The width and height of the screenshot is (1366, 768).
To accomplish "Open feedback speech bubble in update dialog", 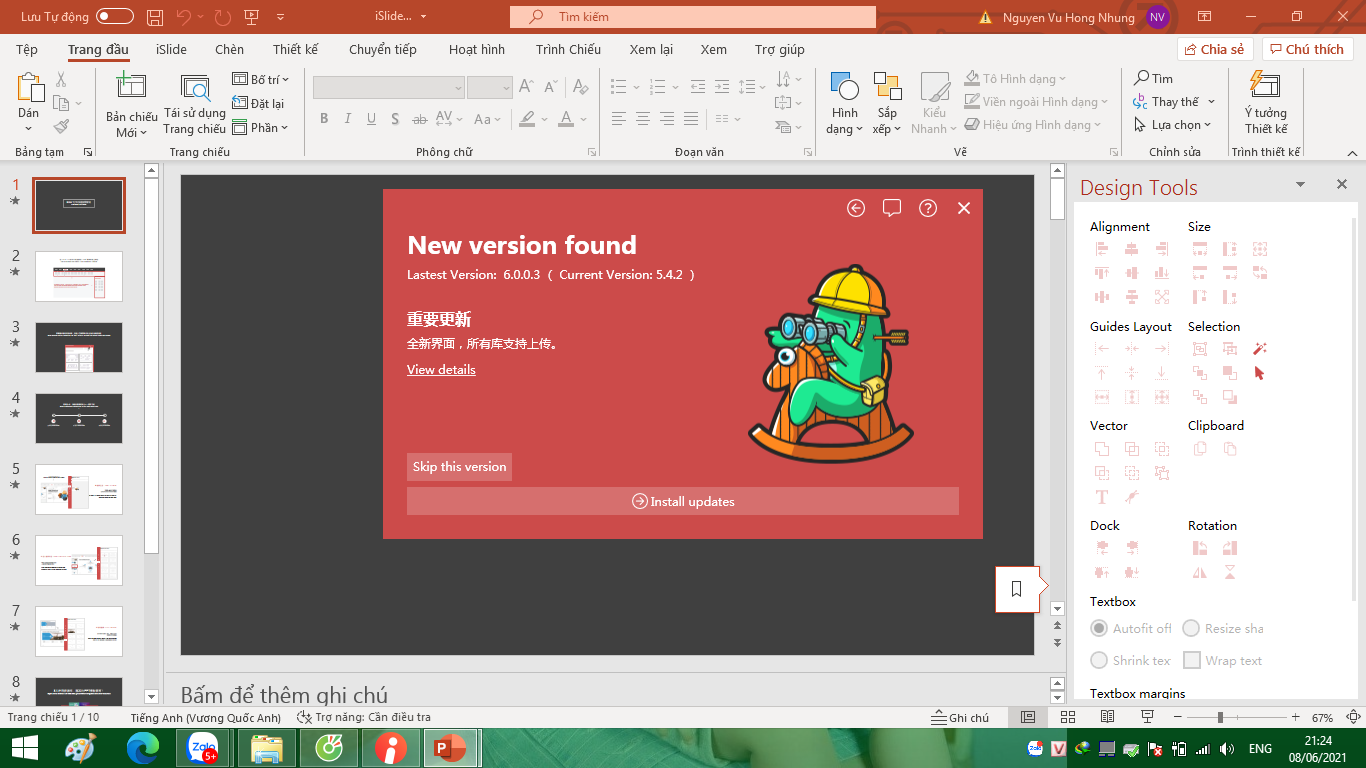I will tap(892, 208).
